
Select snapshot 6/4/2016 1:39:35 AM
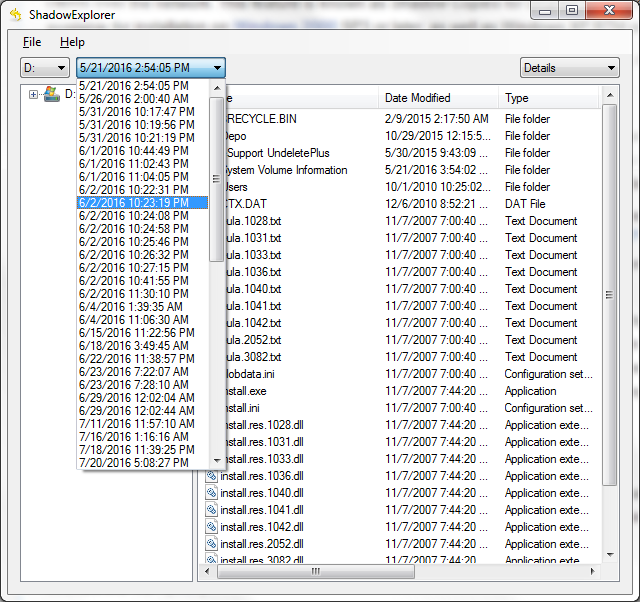[142, 307]
